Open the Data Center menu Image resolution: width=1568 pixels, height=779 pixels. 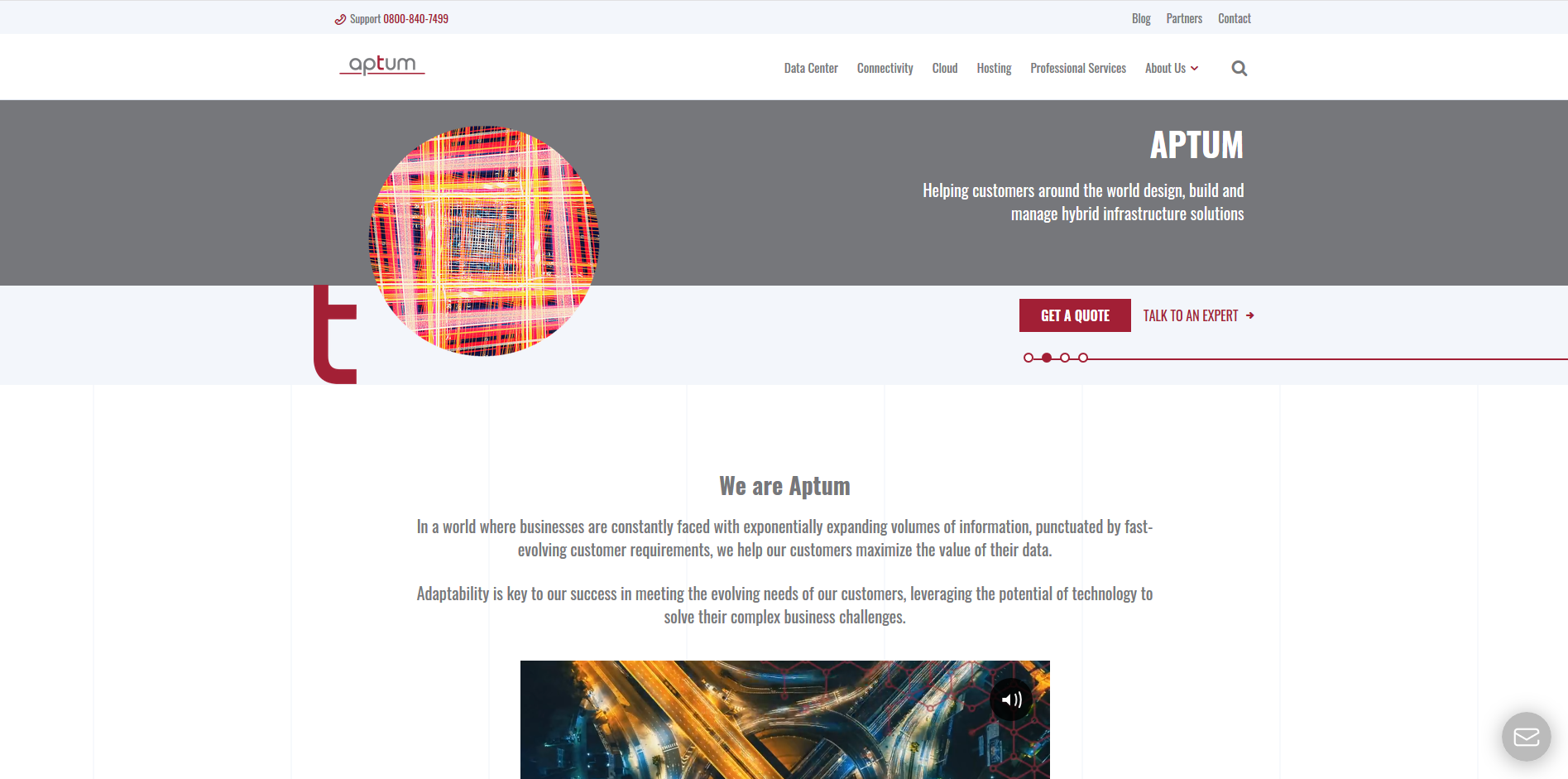[x=811, y=69]
